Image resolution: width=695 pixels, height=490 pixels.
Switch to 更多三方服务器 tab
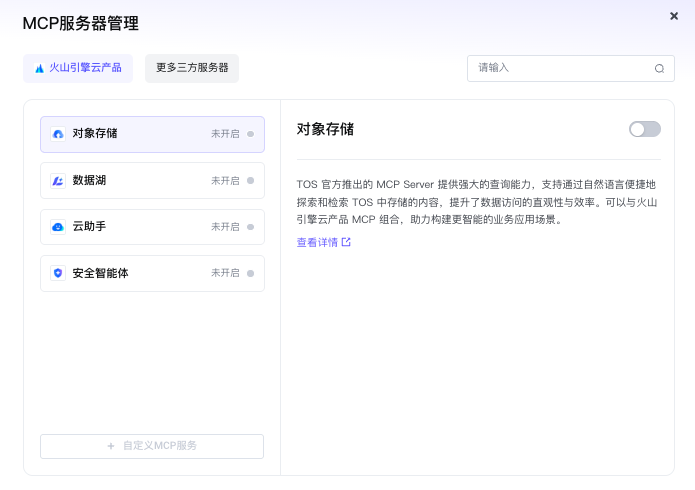pyautogui.click(x=192, y=68)
